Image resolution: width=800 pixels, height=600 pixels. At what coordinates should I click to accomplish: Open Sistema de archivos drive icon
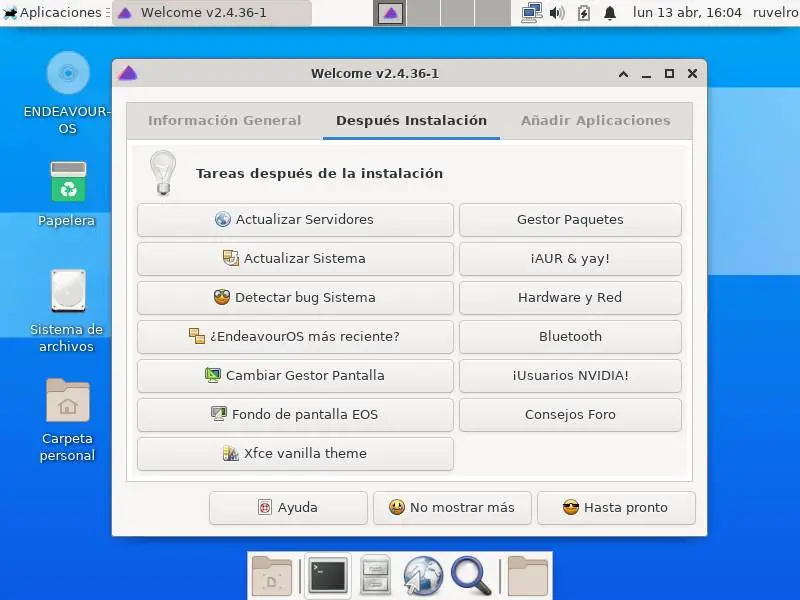[x=68, y=290]
